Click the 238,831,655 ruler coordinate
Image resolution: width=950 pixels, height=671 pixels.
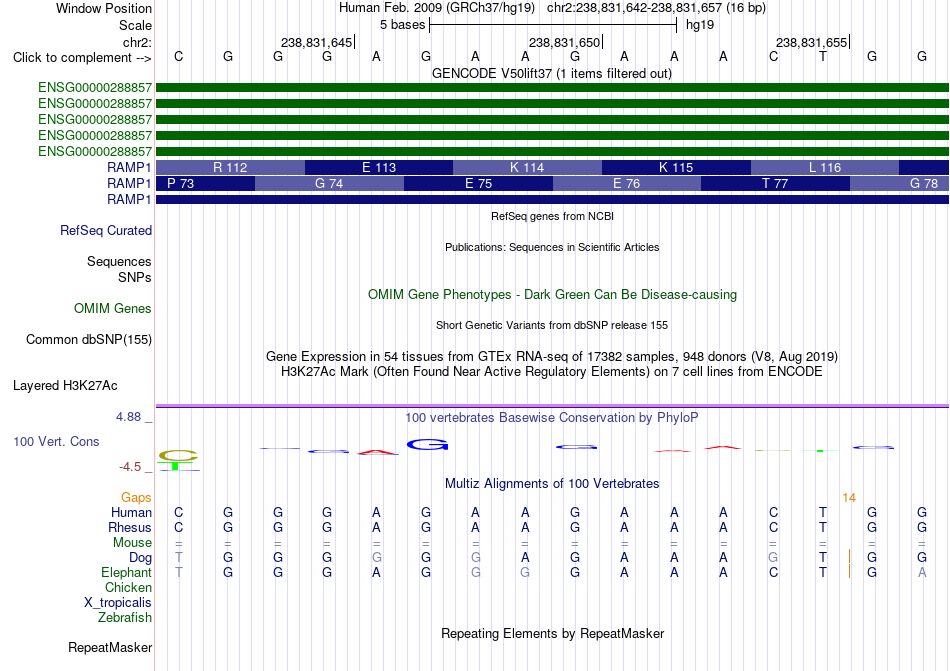click(x=811, y=42)
